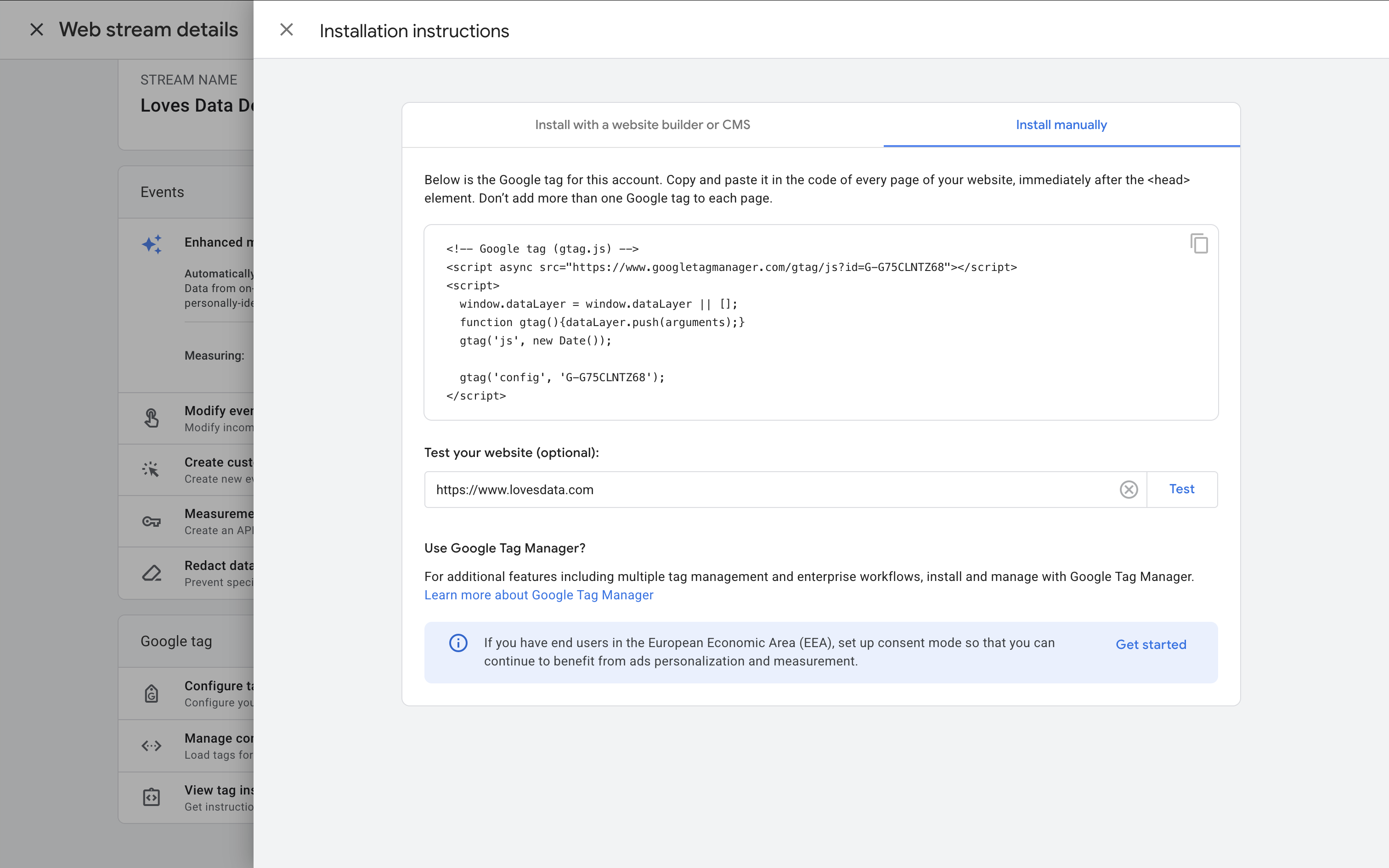Copy the Google tag code snippet
This screenshot has height=868, width=1389.
point(1198,243)
